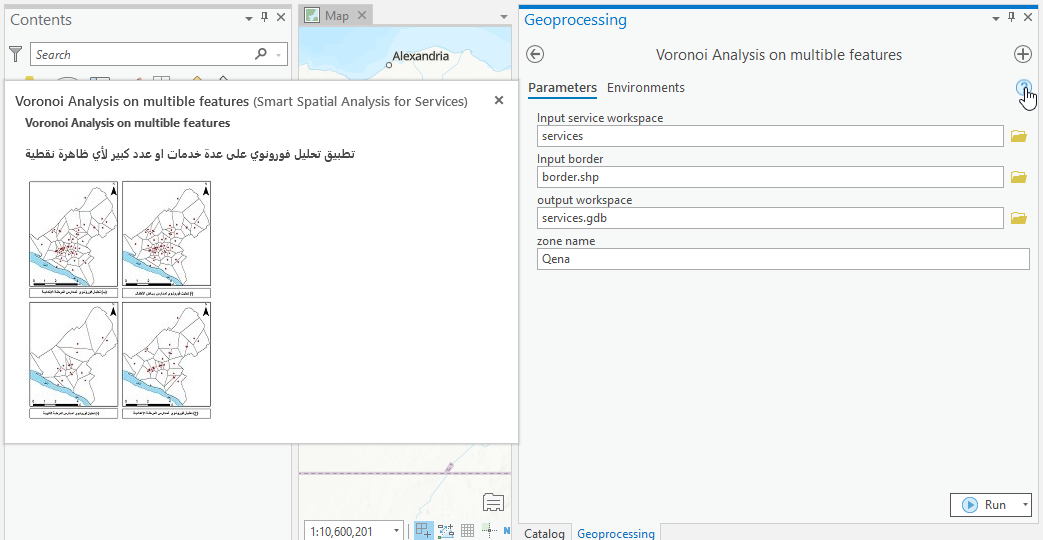Viewport: 1043px width, 540px height.
Task: Click the green square crosshair icon on status bar
Action: 489,530
